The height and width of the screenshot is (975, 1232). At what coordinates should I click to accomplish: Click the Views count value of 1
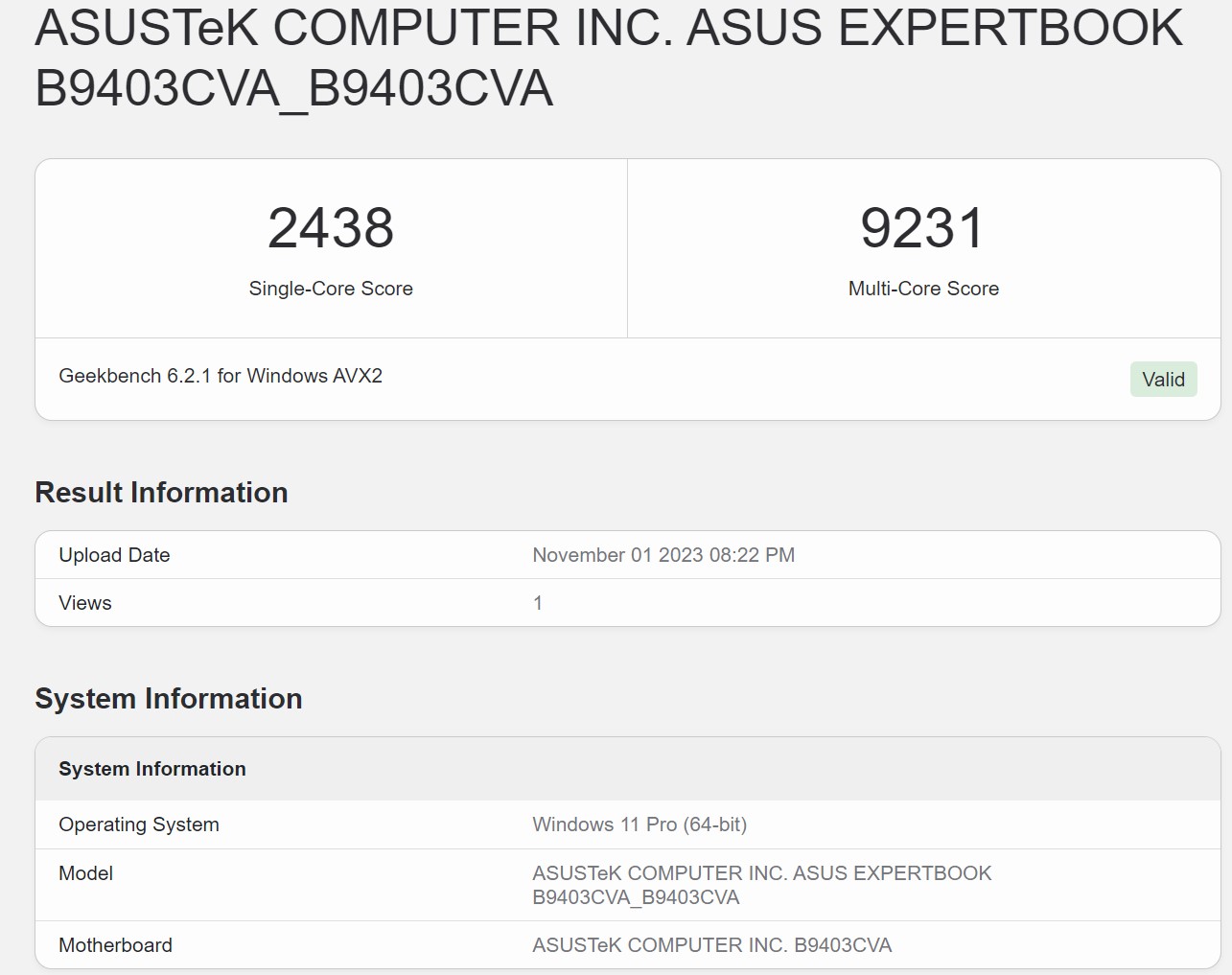pyautogui.click(x=538, y=603)
